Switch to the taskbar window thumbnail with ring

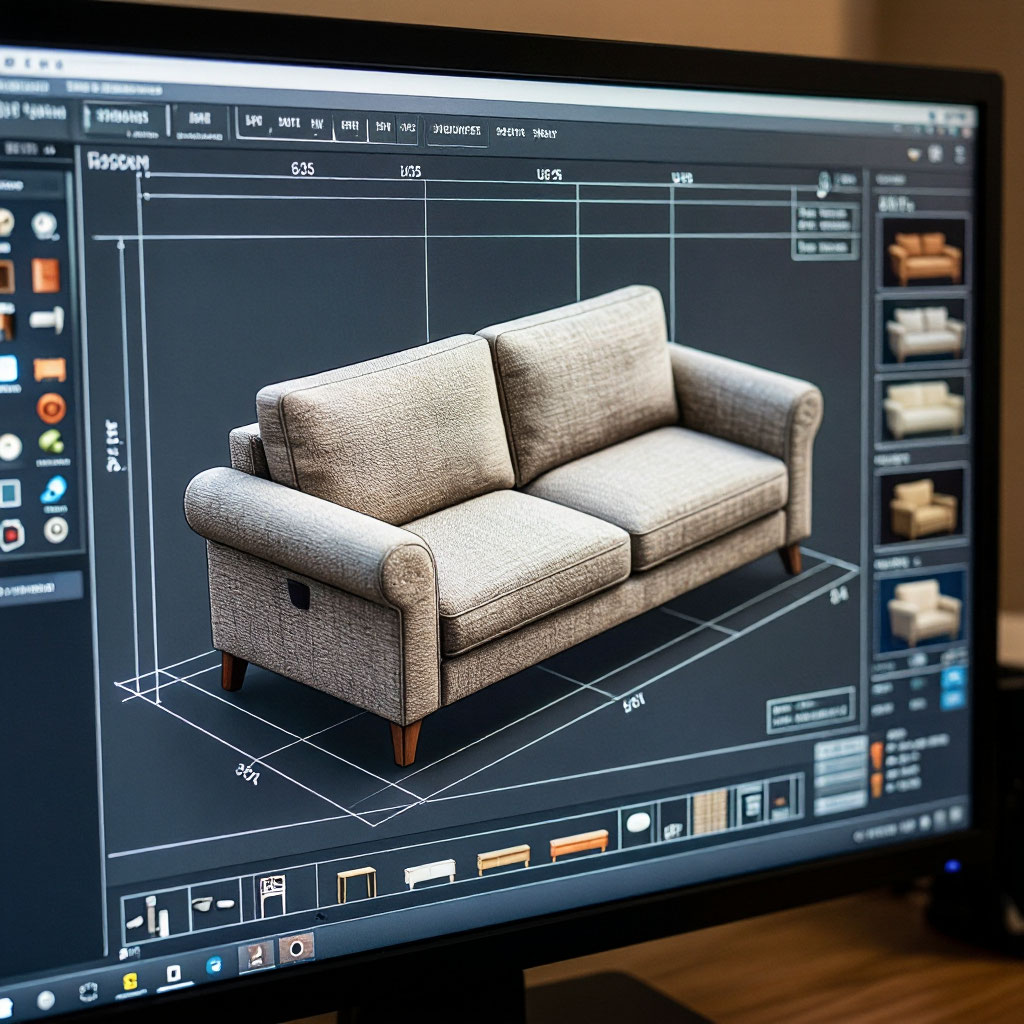coord(296,948)
